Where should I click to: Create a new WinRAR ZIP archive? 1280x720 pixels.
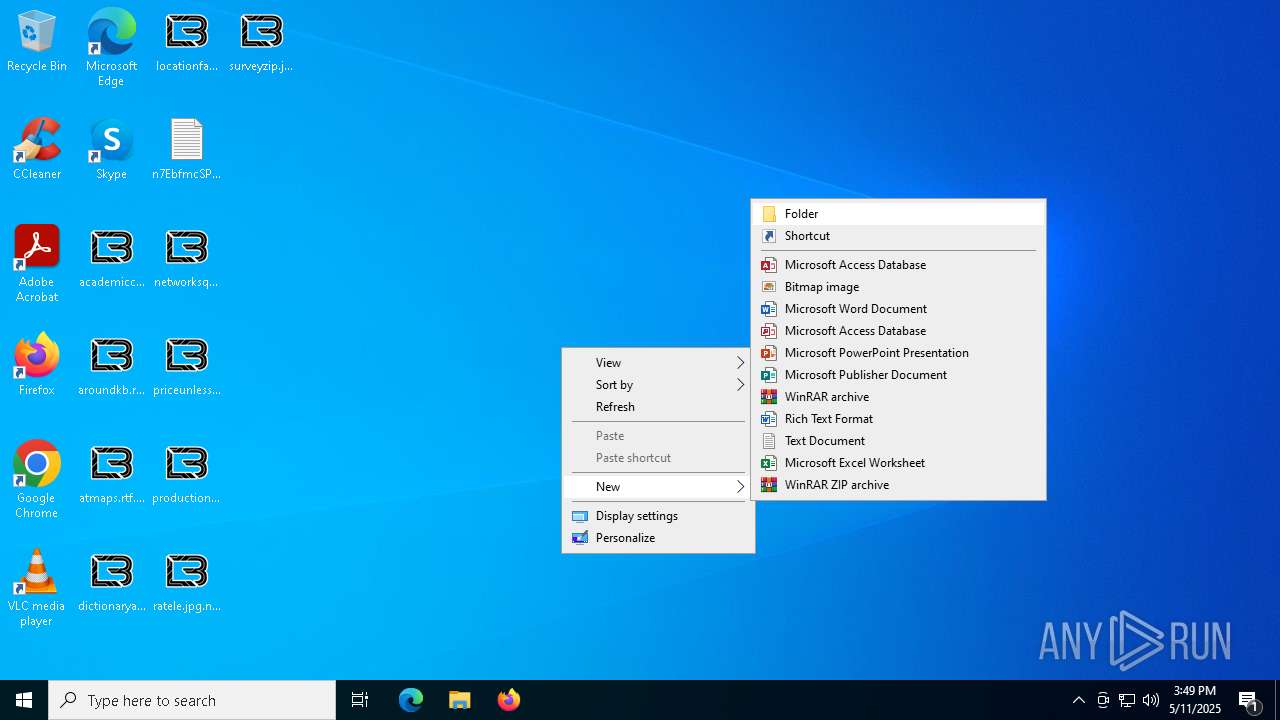[898, 485]
